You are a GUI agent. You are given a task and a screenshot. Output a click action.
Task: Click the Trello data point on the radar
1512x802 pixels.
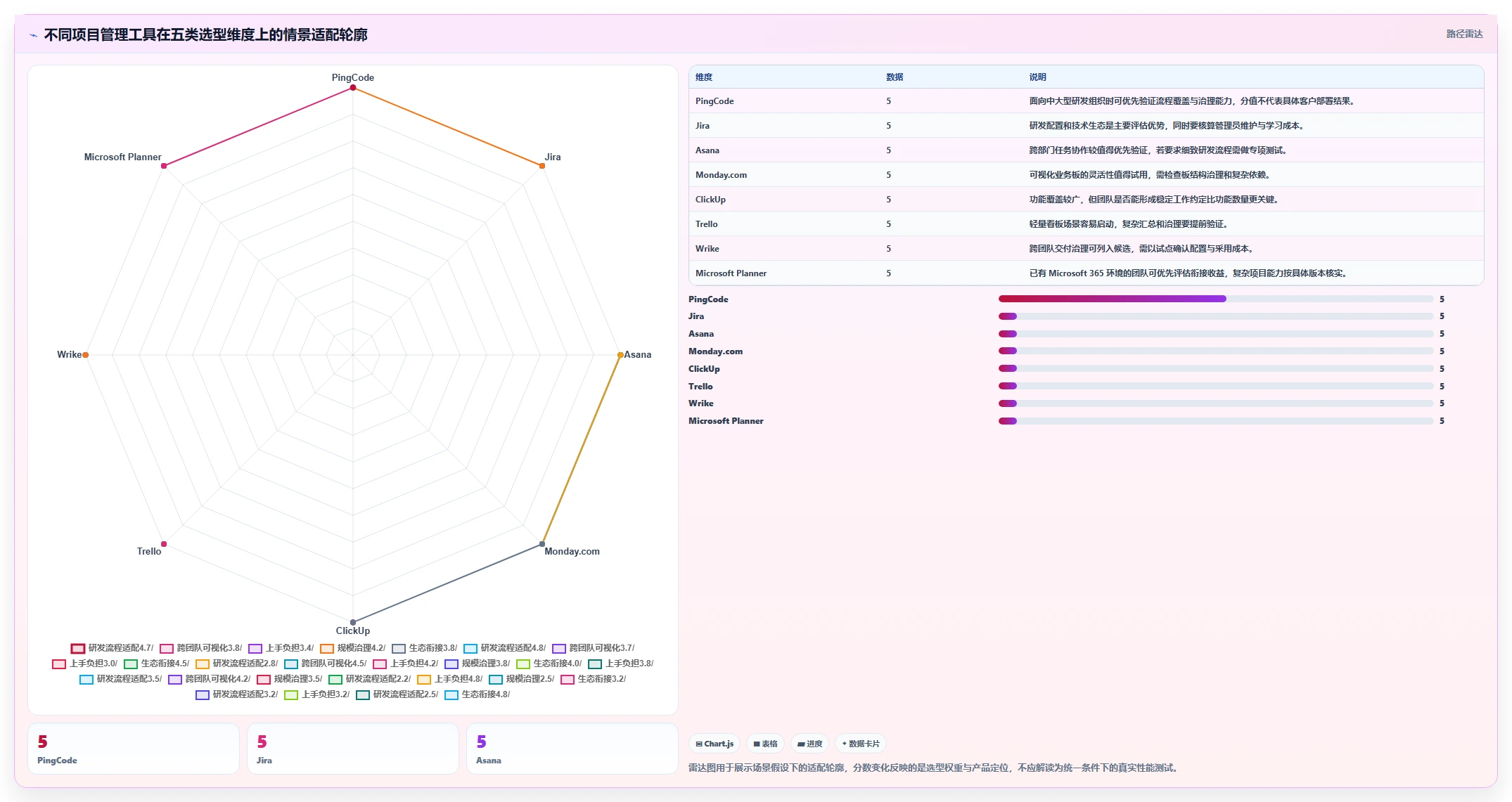coord(164,544)
